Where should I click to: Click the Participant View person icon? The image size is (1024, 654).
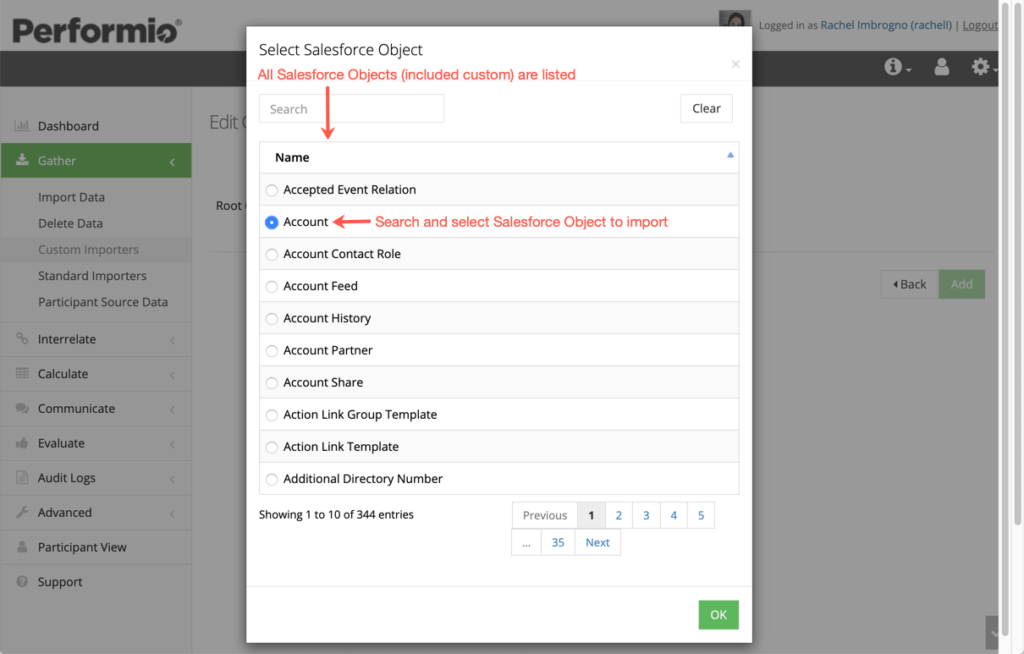tap(22, 547)
